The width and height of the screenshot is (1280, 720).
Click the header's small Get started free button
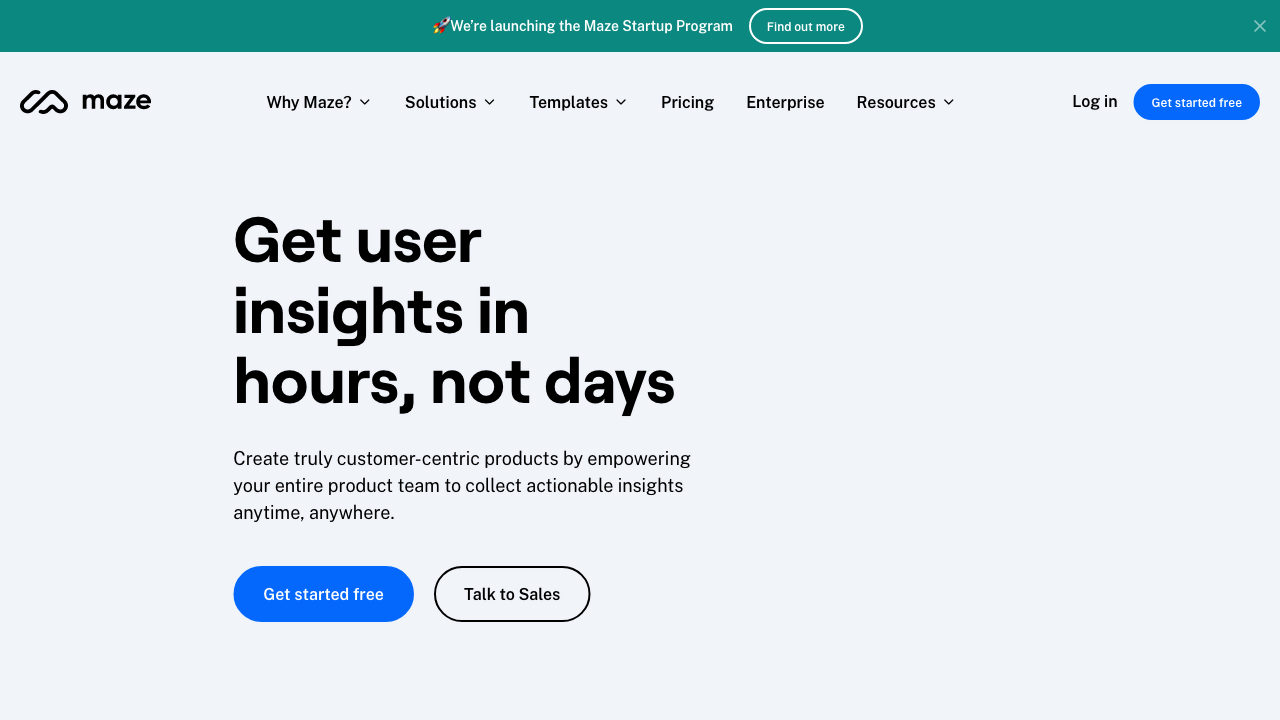coord(1196,102)
